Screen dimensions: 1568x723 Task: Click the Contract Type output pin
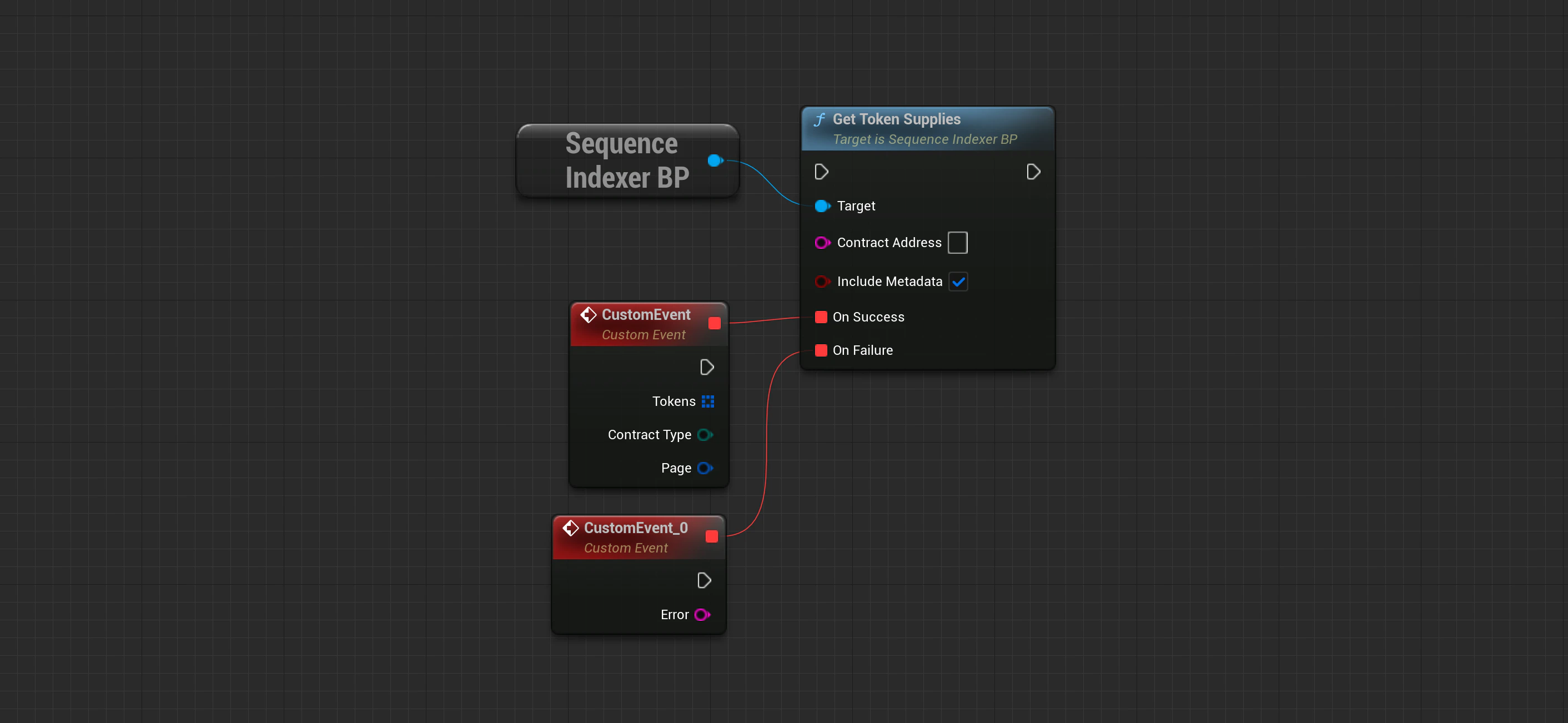click(x=705, y=435)
